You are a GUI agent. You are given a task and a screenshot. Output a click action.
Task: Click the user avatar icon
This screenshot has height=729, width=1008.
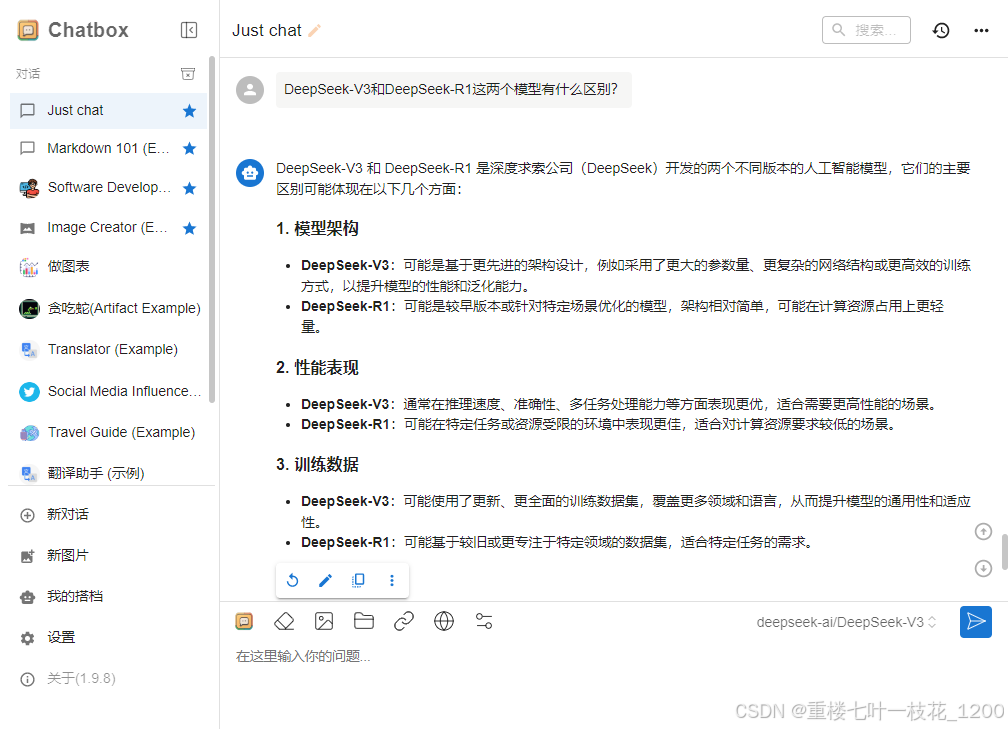point(250,90)
